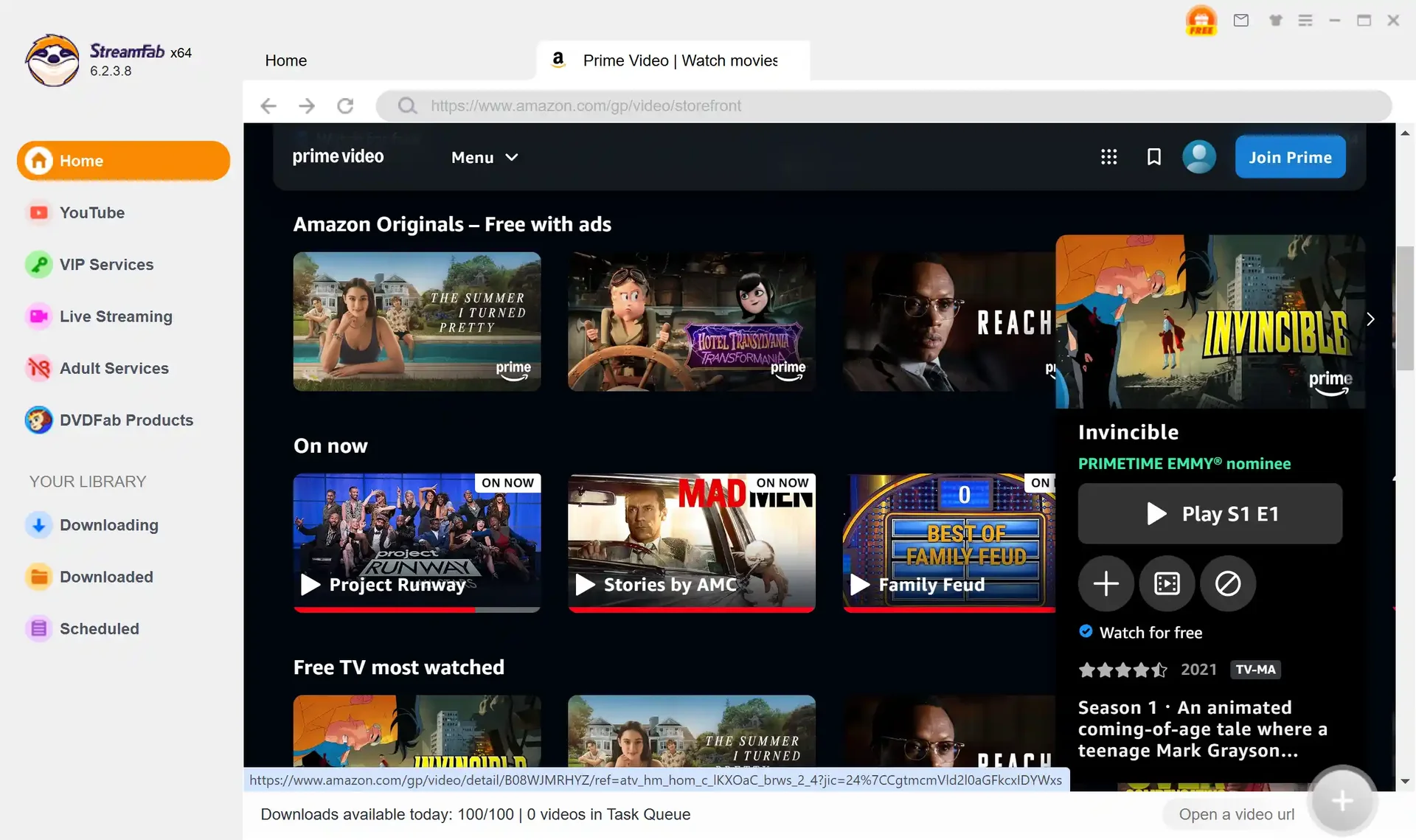The width and height of the screenshot is (1416, 840).
Task: Click the 'Watch for free' label
Action: tap(1150, 633)
